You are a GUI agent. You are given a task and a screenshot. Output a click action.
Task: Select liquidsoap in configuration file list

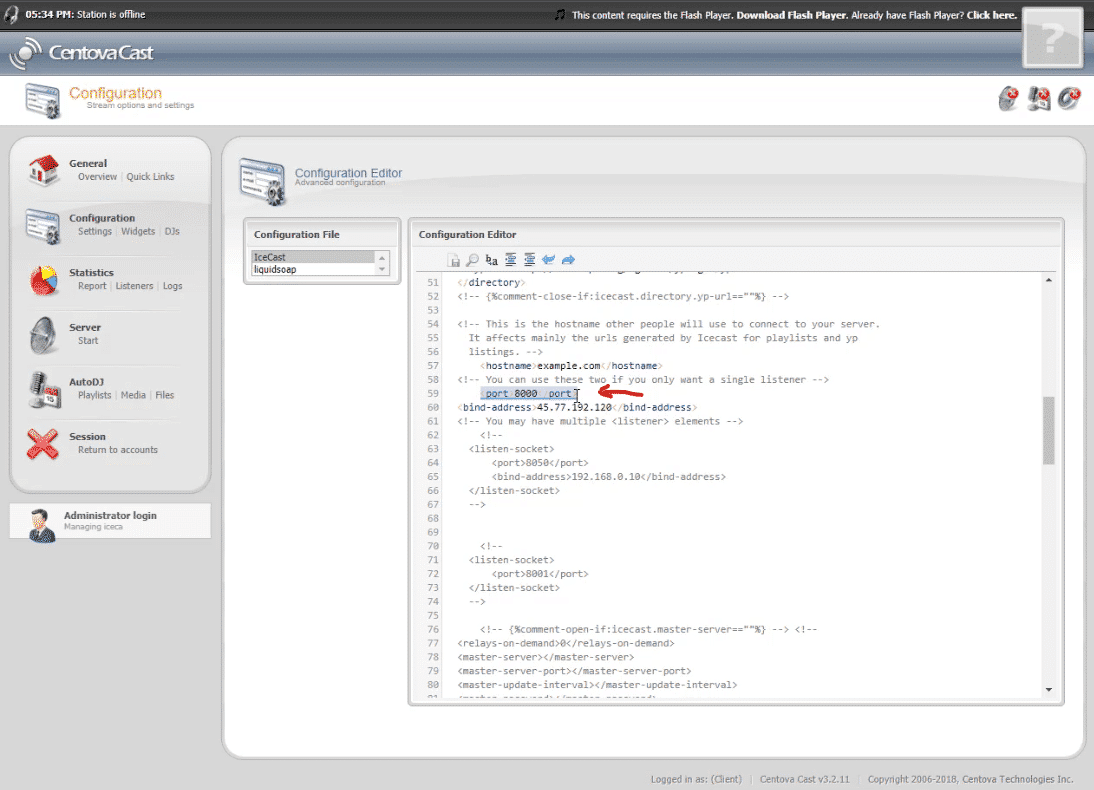313,269
